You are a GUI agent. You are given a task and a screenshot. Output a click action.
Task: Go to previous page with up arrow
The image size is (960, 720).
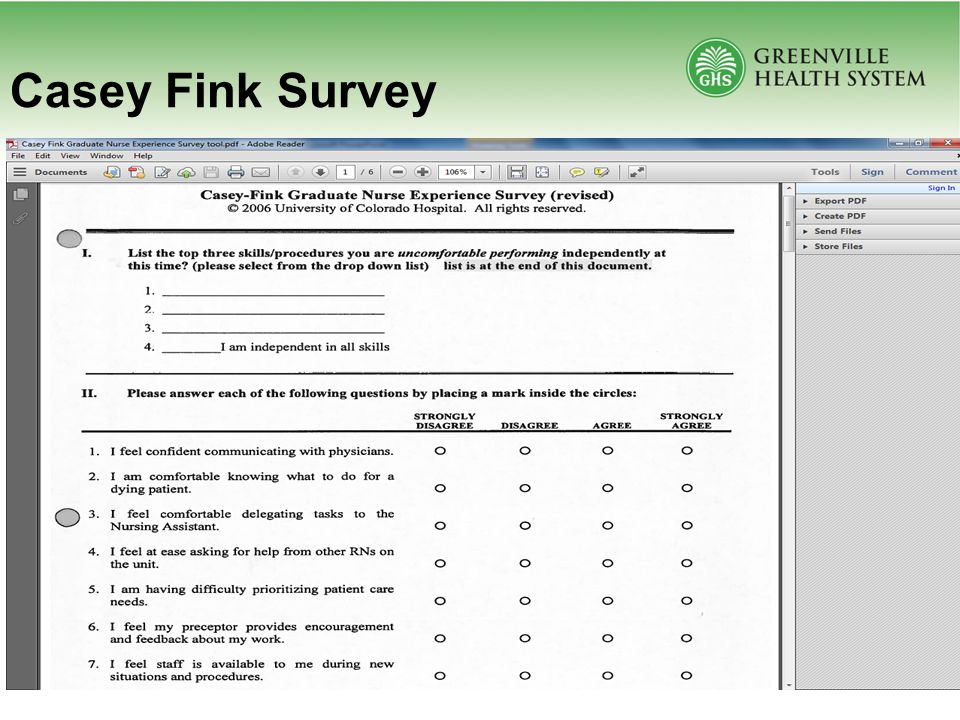(296, 172)
